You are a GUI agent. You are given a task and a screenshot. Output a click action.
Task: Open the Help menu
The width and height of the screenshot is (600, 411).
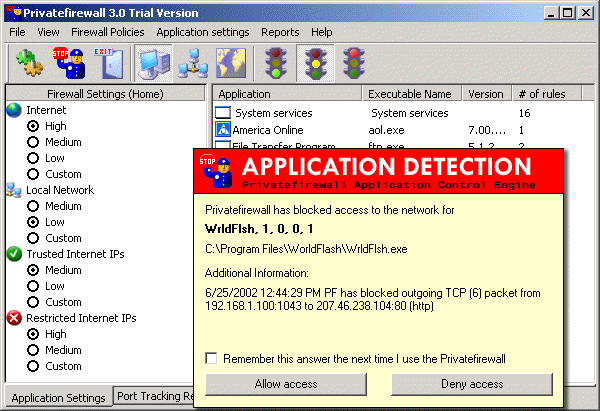point(321,32)
